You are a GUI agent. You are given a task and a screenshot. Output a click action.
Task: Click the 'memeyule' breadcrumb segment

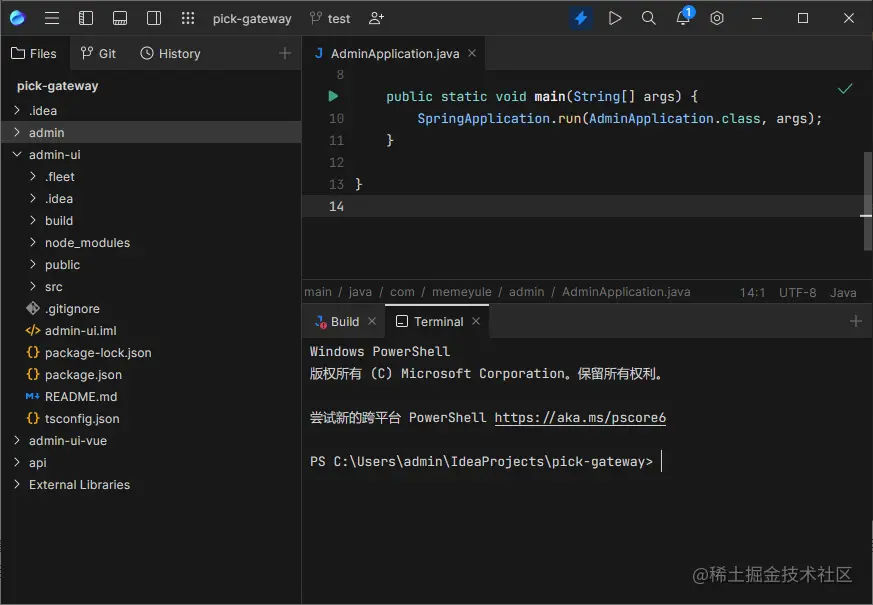pos(462,292)
